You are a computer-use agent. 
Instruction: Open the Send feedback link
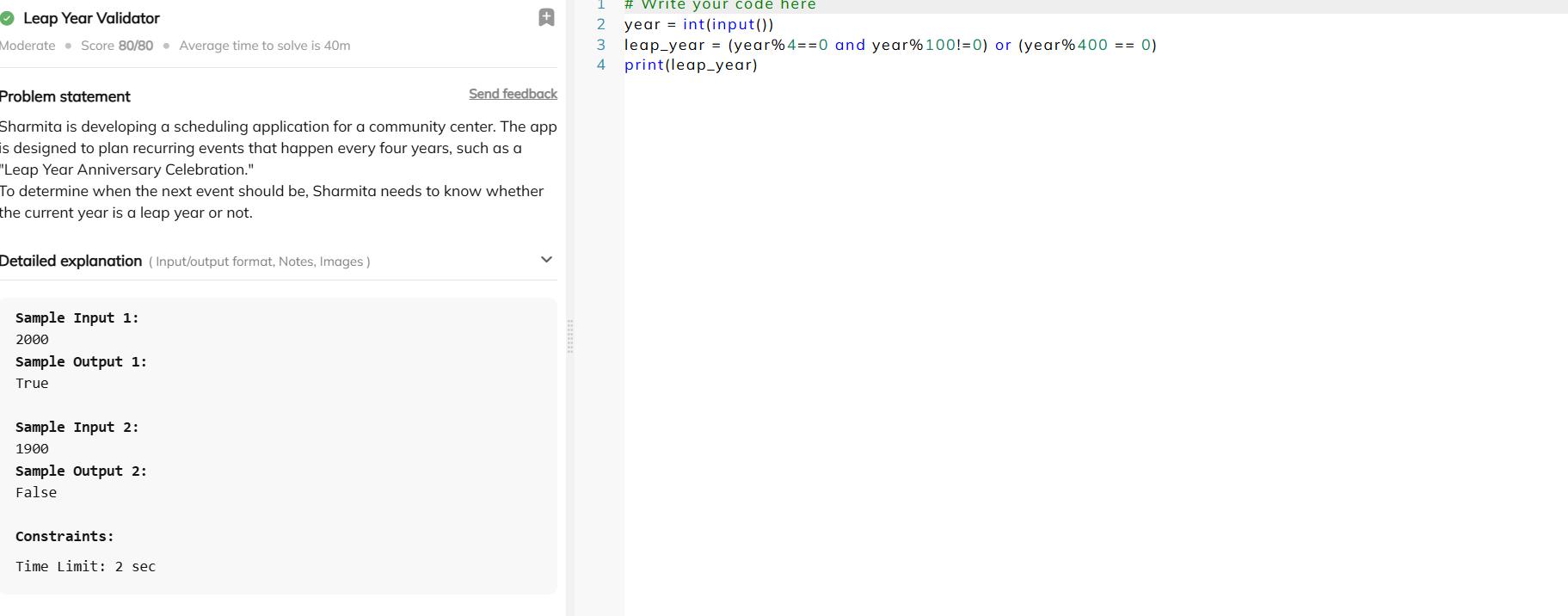coord(513,94)
